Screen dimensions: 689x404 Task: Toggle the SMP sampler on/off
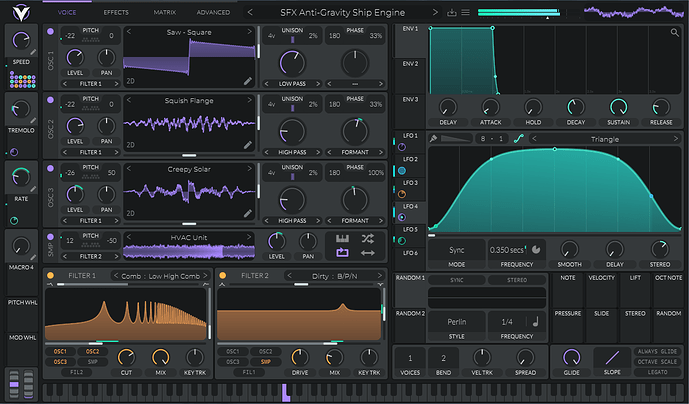[x=51, y=238]
